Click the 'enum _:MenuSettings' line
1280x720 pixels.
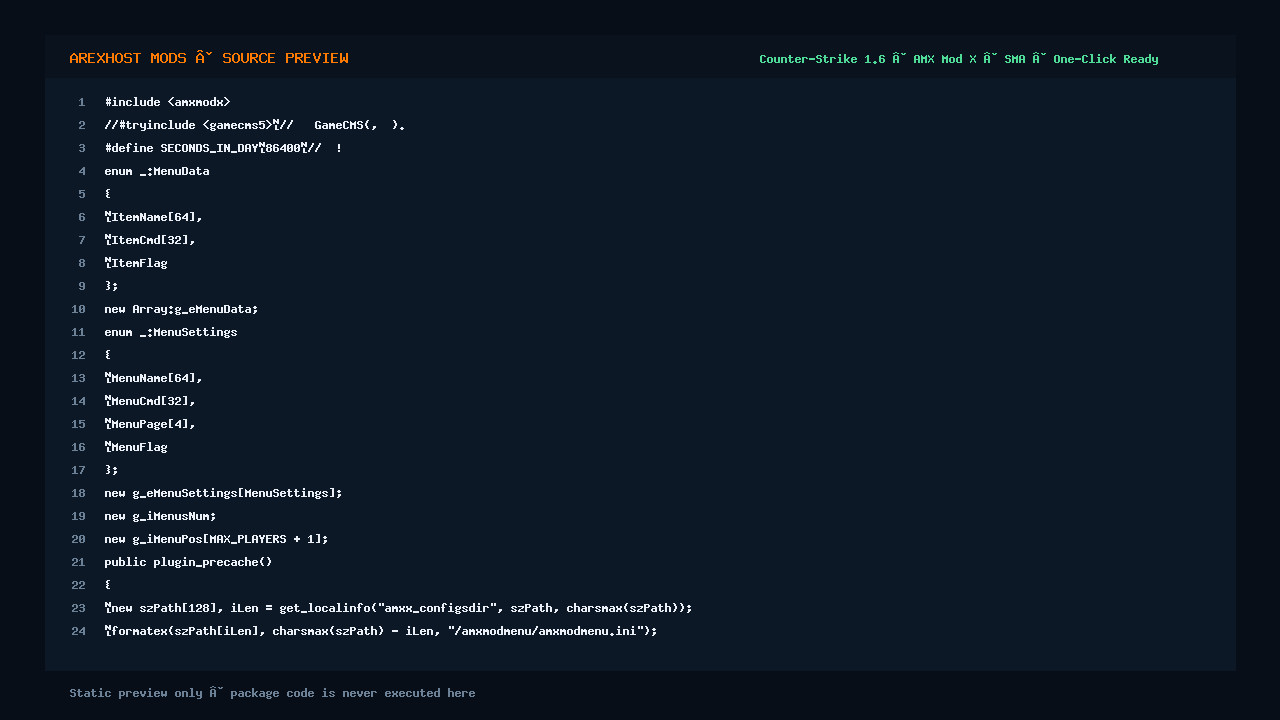point(171,332)
